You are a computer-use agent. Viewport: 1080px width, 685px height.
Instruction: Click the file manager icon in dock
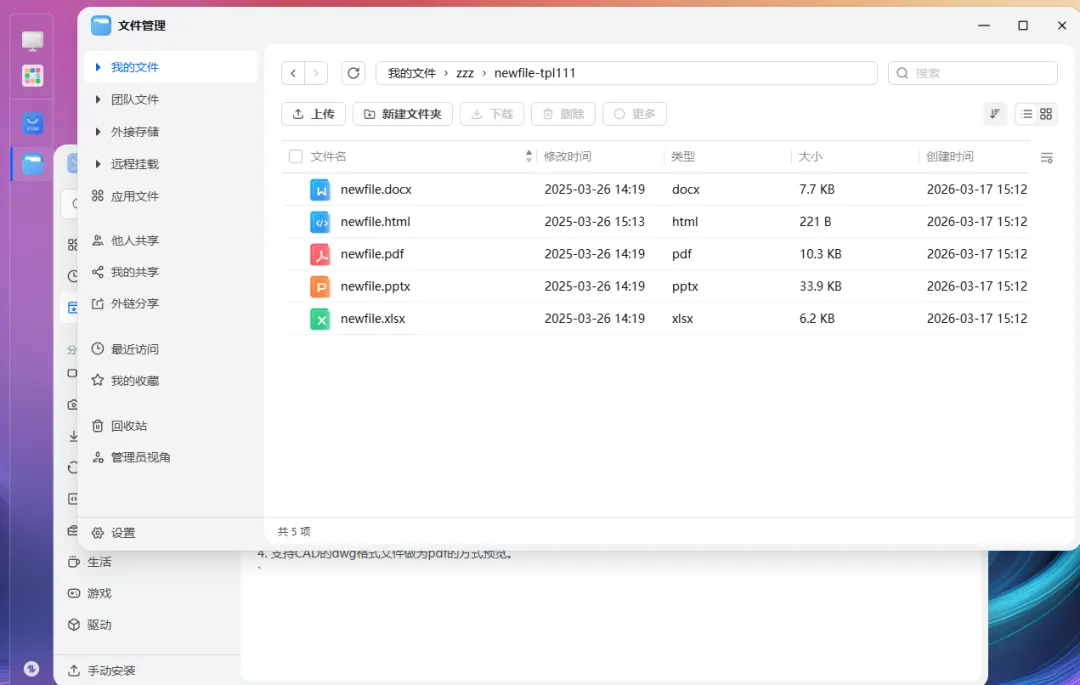(32, 164)
